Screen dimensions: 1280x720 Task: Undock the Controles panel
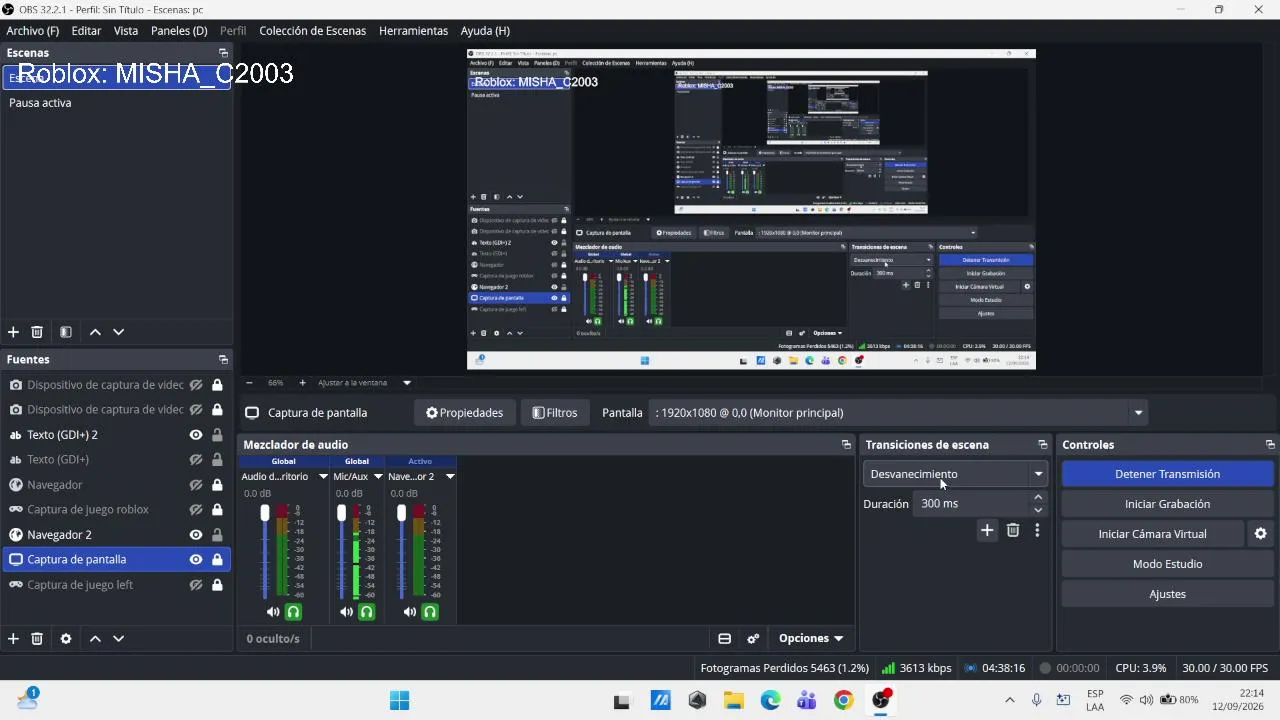tap(1270, 445)
